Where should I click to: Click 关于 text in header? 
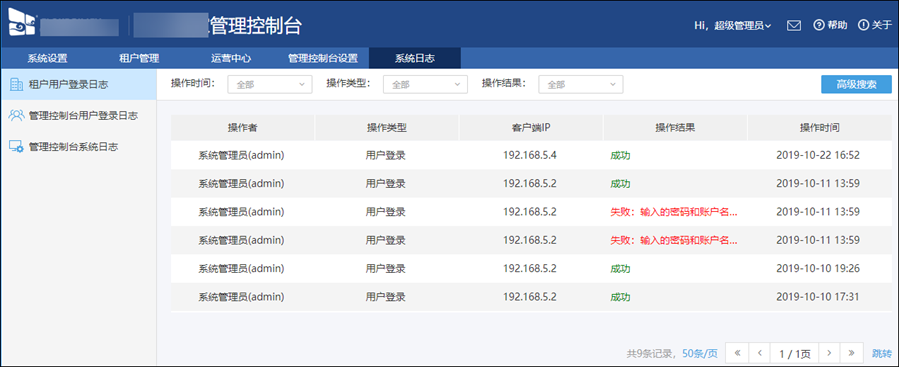(882, 25)
